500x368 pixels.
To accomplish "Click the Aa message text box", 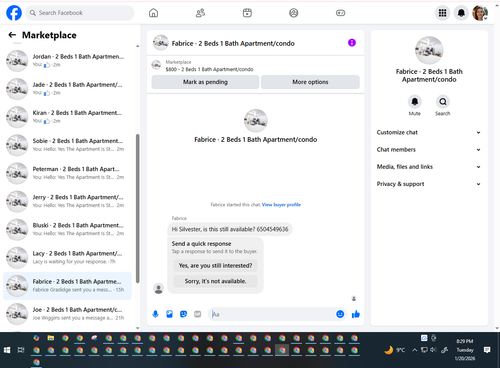I will point(272,314).
